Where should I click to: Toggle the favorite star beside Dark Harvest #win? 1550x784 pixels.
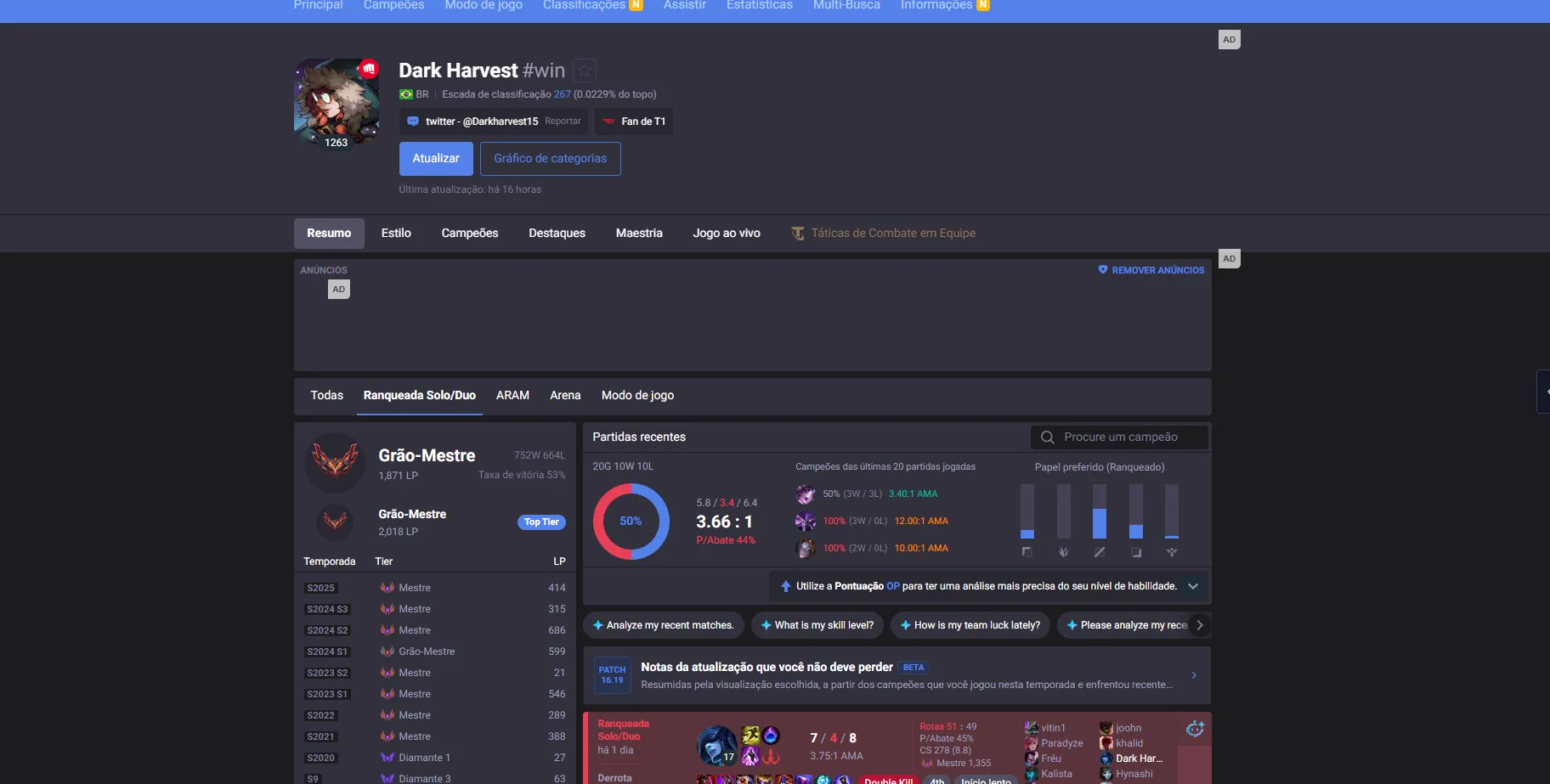(585, 71)
